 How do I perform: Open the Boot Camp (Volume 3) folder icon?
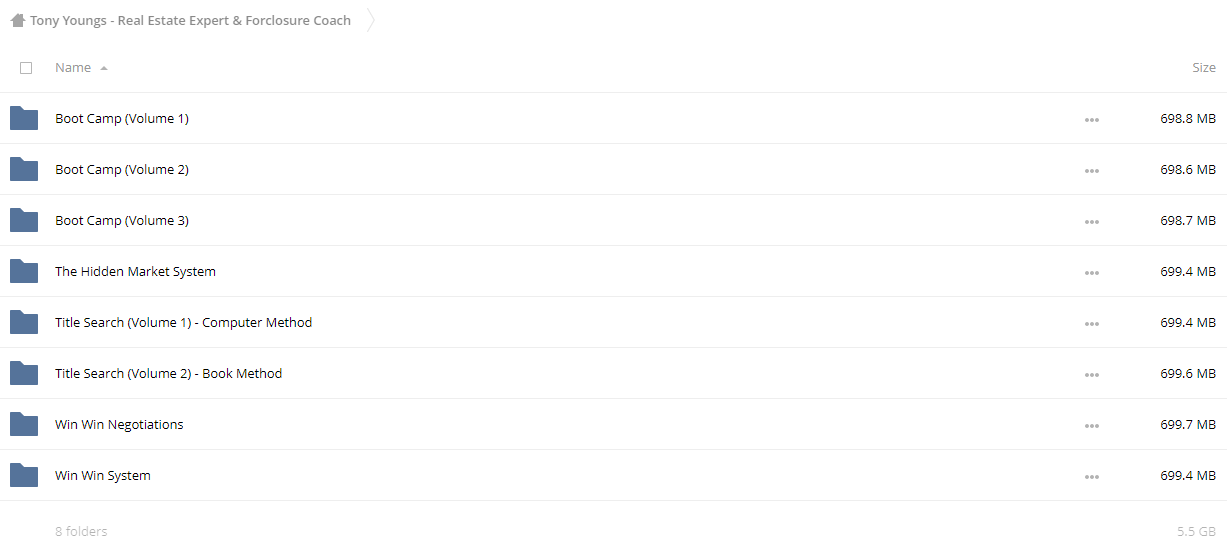point(24,221)
